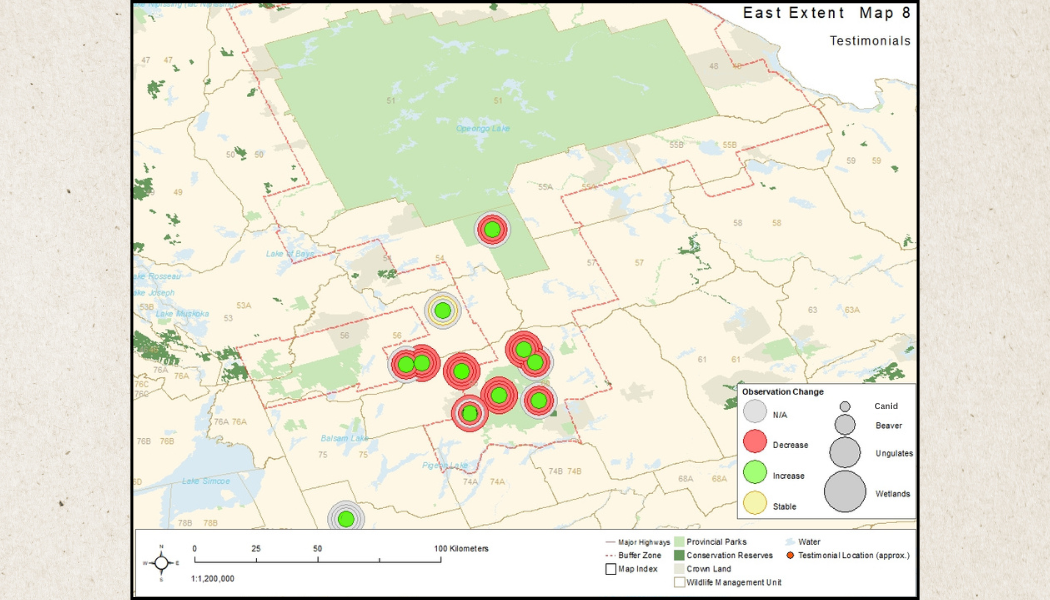Click the Conservation Reserves dark green swatch

pos(678,555)
